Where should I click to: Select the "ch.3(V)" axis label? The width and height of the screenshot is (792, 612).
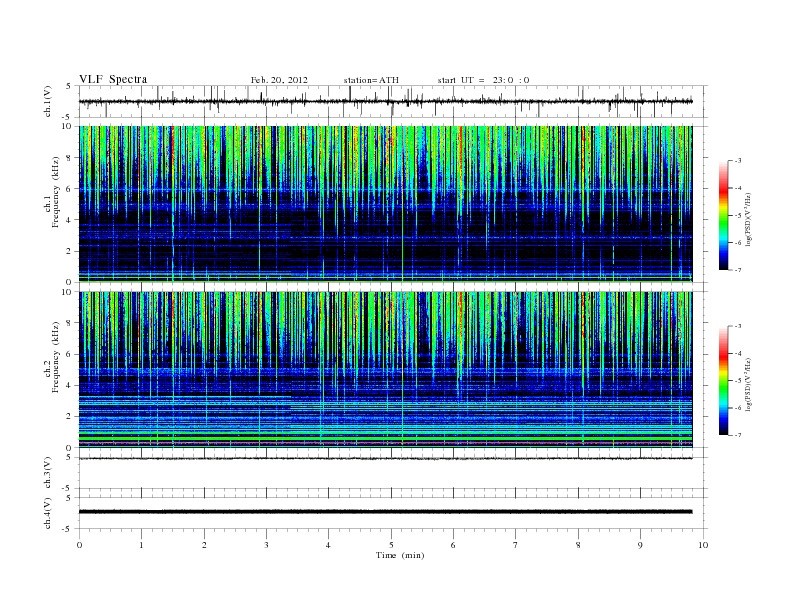tap(48, 473)
